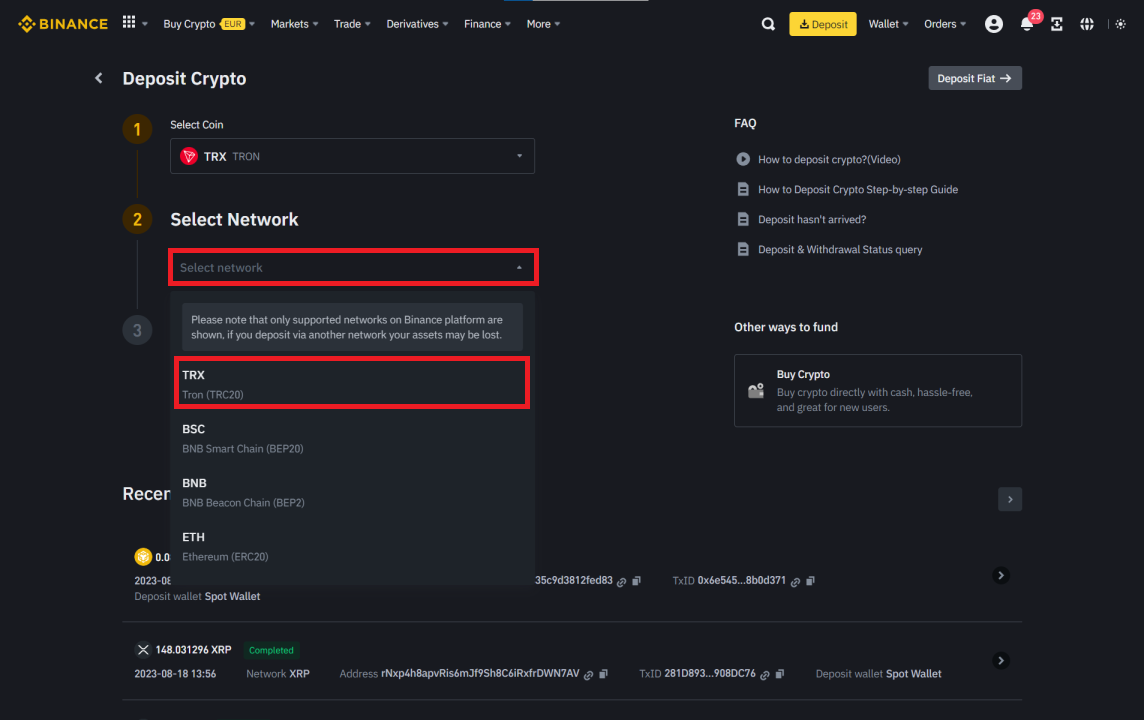The height and width of the screenshot is (720, 1144).
Task: Open the apps grid menu icon
Action: [128, 23]
